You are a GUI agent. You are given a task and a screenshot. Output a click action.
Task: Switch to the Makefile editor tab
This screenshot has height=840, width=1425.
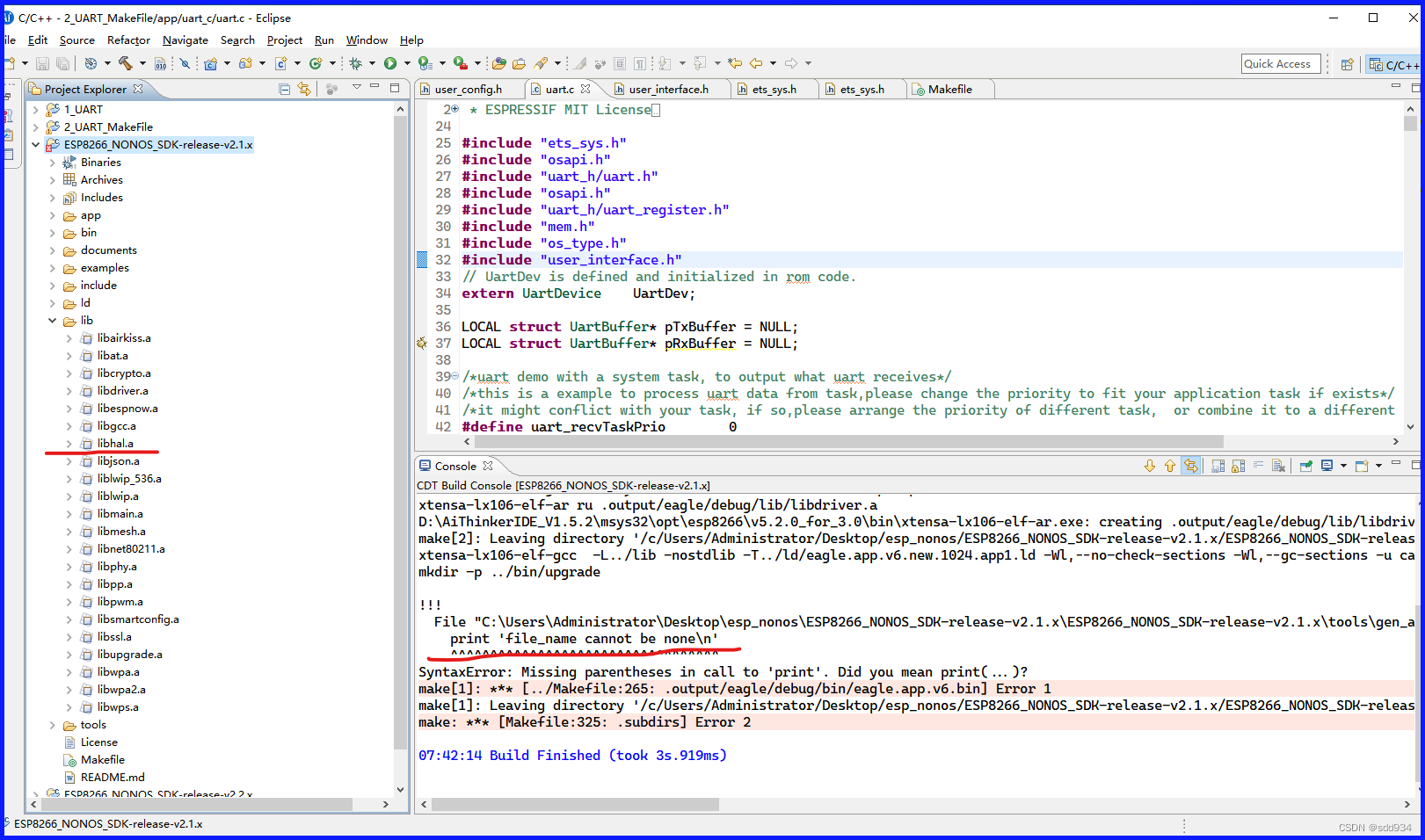tap(949, 89)
